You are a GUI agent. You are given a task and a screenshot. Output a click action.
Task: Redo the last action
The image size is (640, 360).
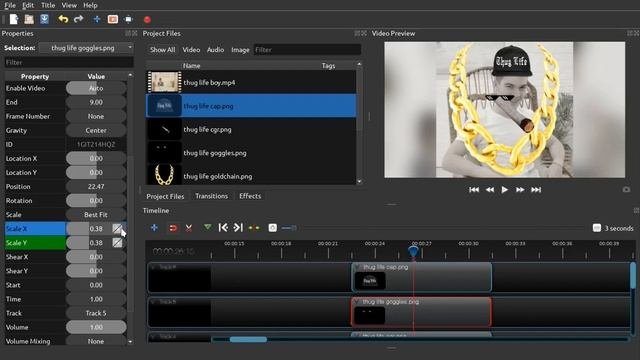click(x=78, y=19)
